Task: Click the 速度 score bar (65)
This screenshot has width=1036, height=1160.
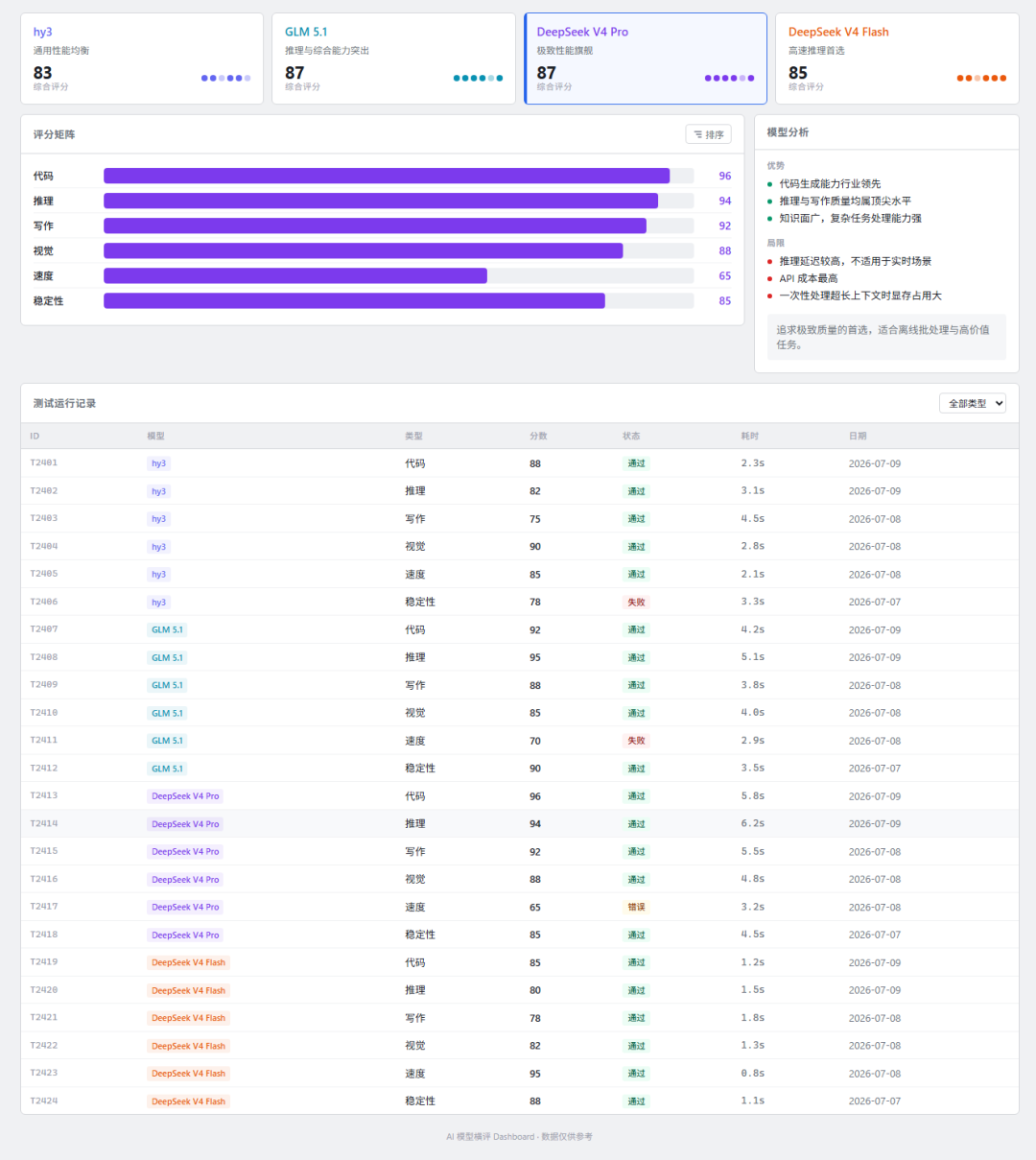Action: pyautogui.click(x=399, y=275)
